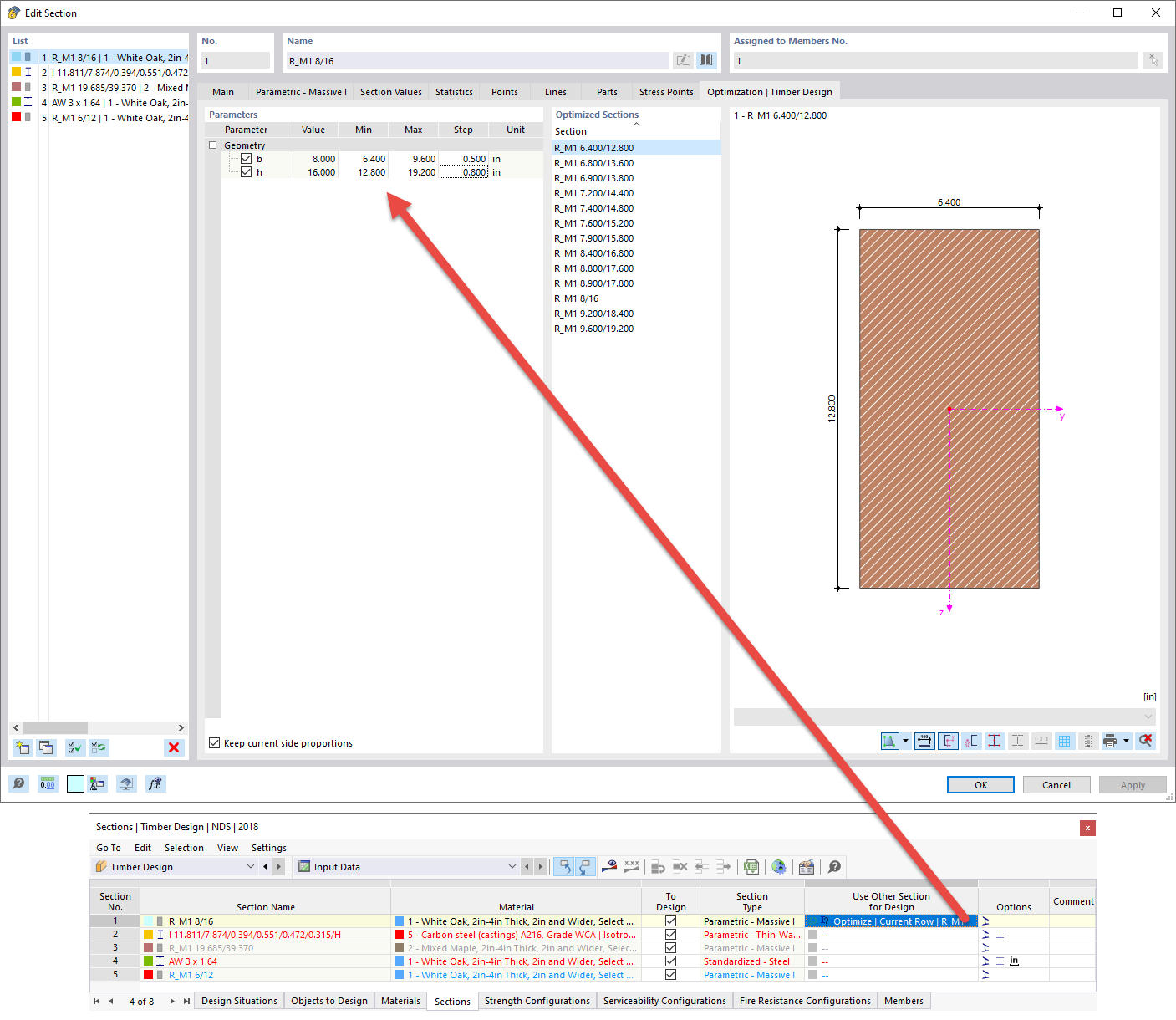Edit the section name with the pencil icon

(683, 60)
